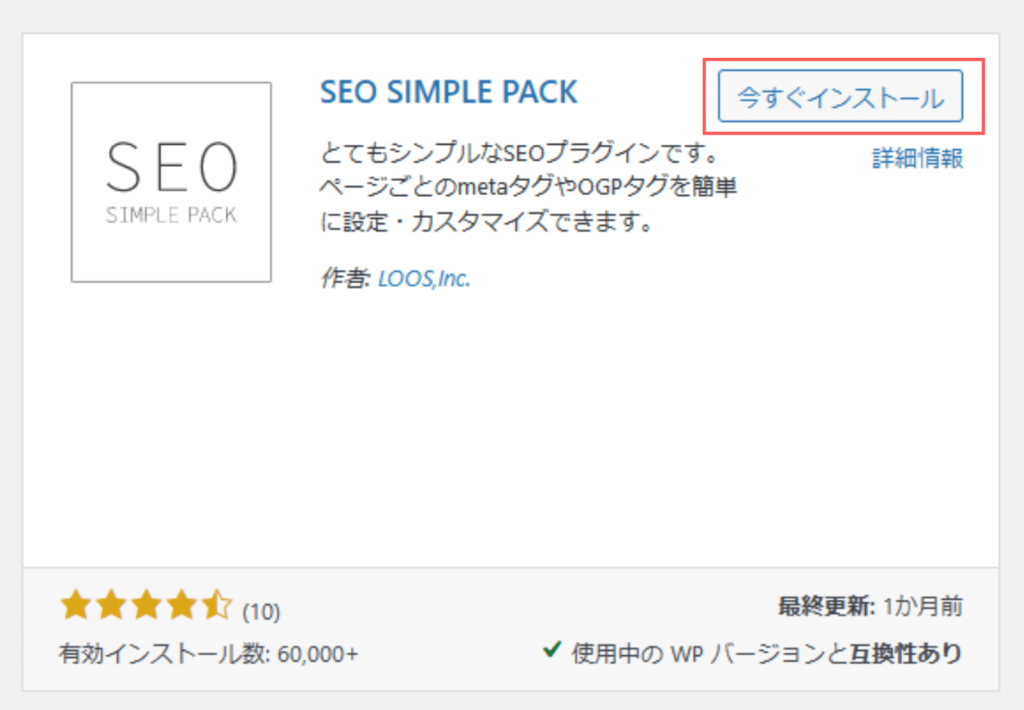1024x710 pixels.
Task: Click the fourth gold rating star
Action: point(182,604)
